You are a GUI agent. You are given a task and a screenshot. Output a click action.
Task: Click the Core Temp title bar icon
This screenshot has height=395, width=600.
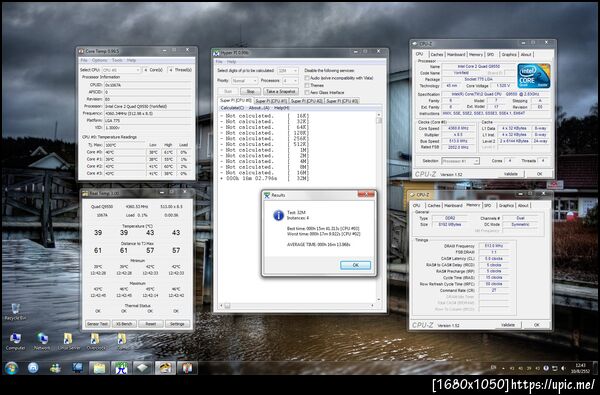pyautogui.click(x=81, y=51)
